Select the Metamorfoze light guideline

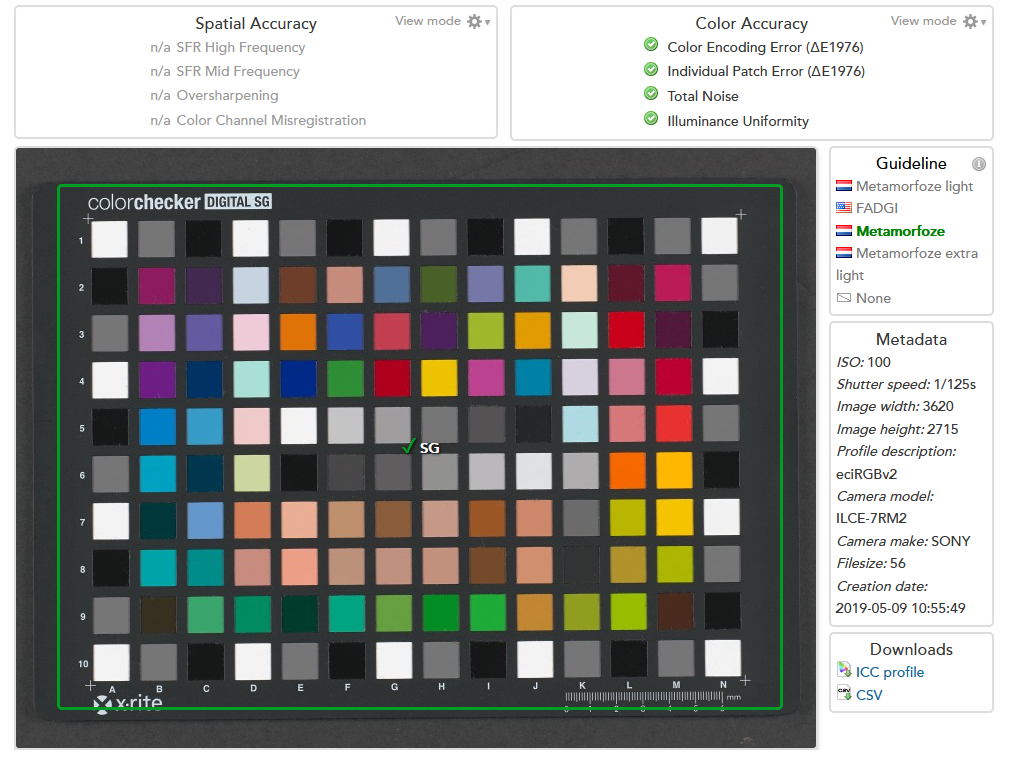click(914, 186)
